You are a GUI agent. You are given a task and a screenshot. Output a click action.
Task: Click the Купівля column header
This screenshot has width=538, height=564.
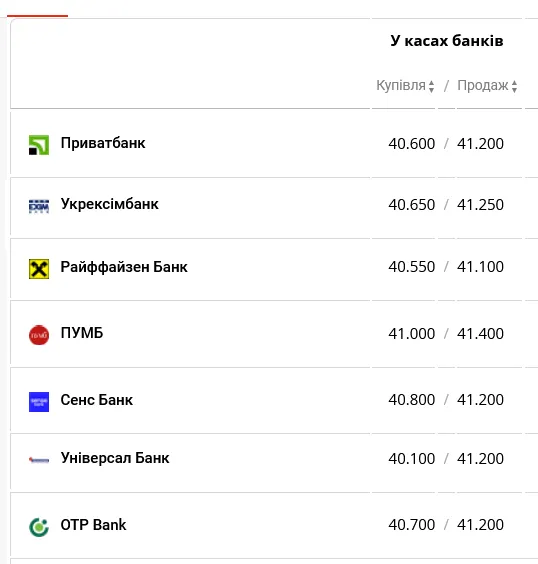(401, 86)
